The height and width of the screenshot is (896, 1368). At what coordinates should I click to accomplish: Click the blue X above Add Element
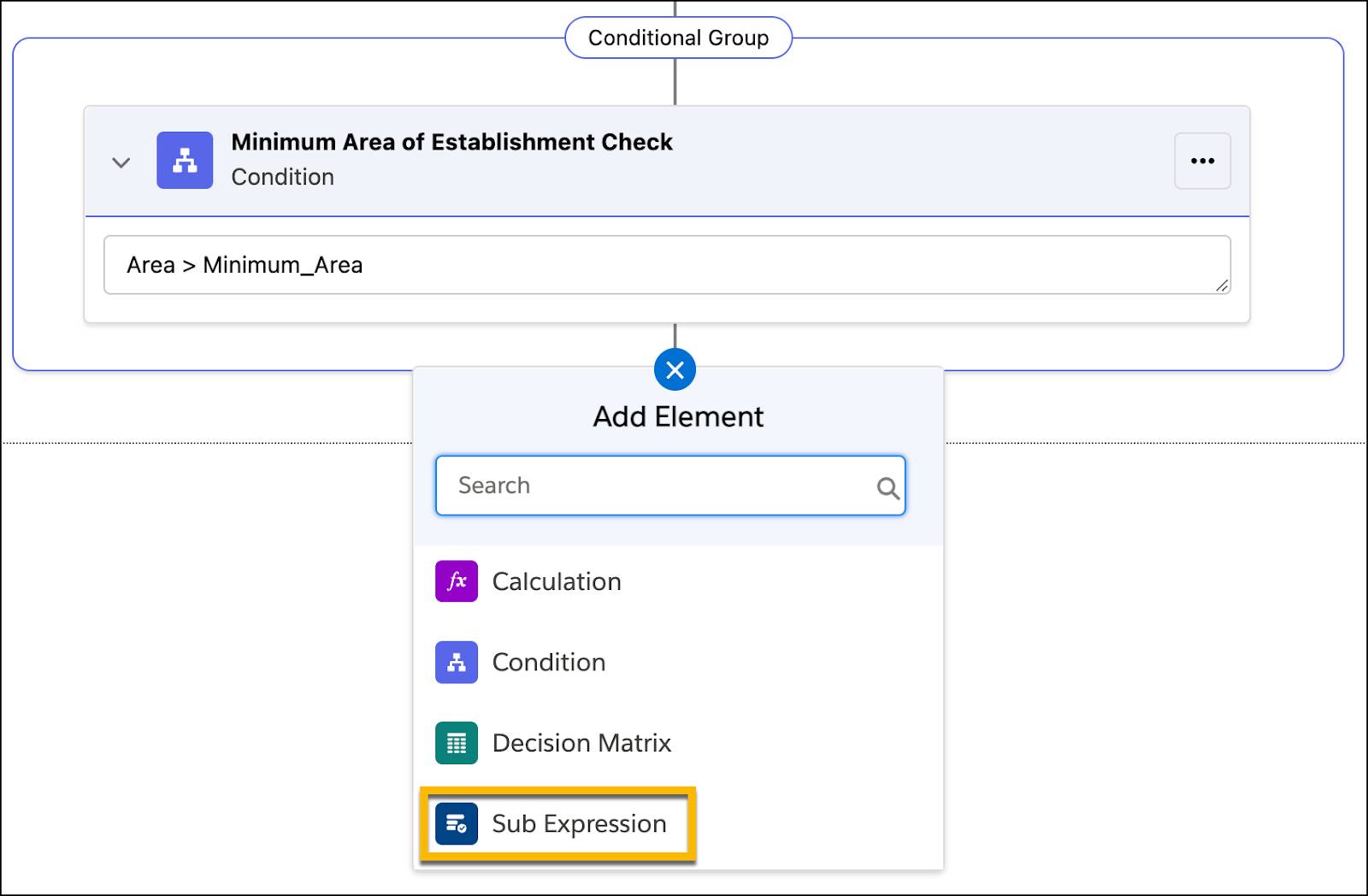[675, 369]
